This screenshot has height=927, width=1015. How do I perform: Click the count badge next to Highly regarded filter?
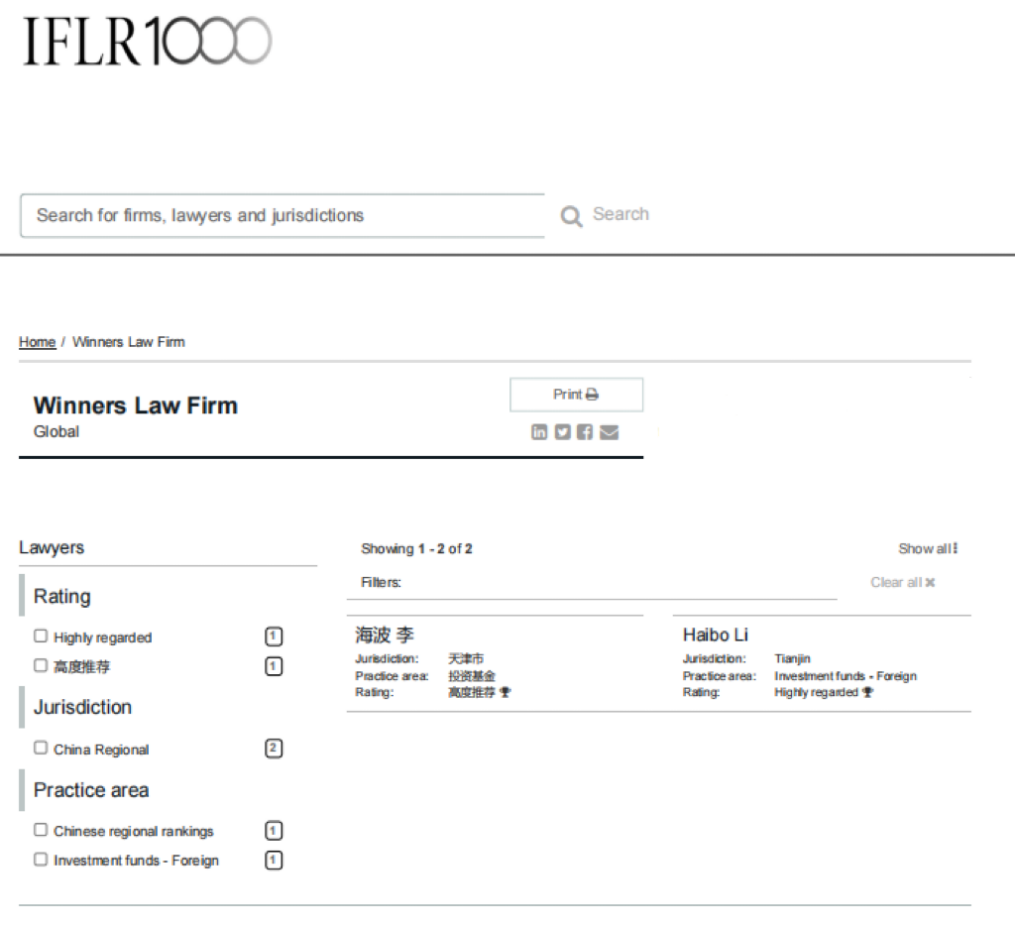point(274,636)
